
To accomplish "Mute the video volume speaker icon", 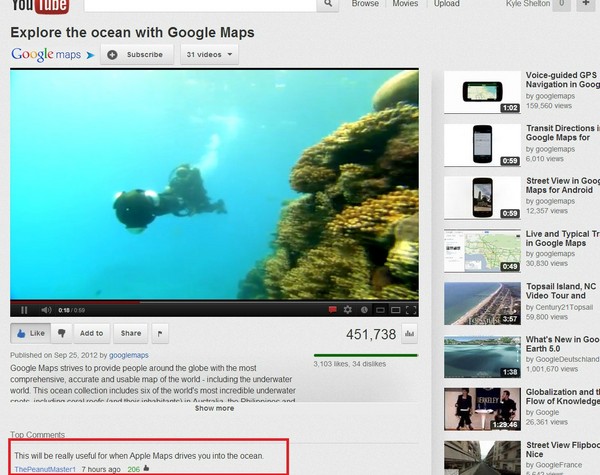I will tap(45, 310).
